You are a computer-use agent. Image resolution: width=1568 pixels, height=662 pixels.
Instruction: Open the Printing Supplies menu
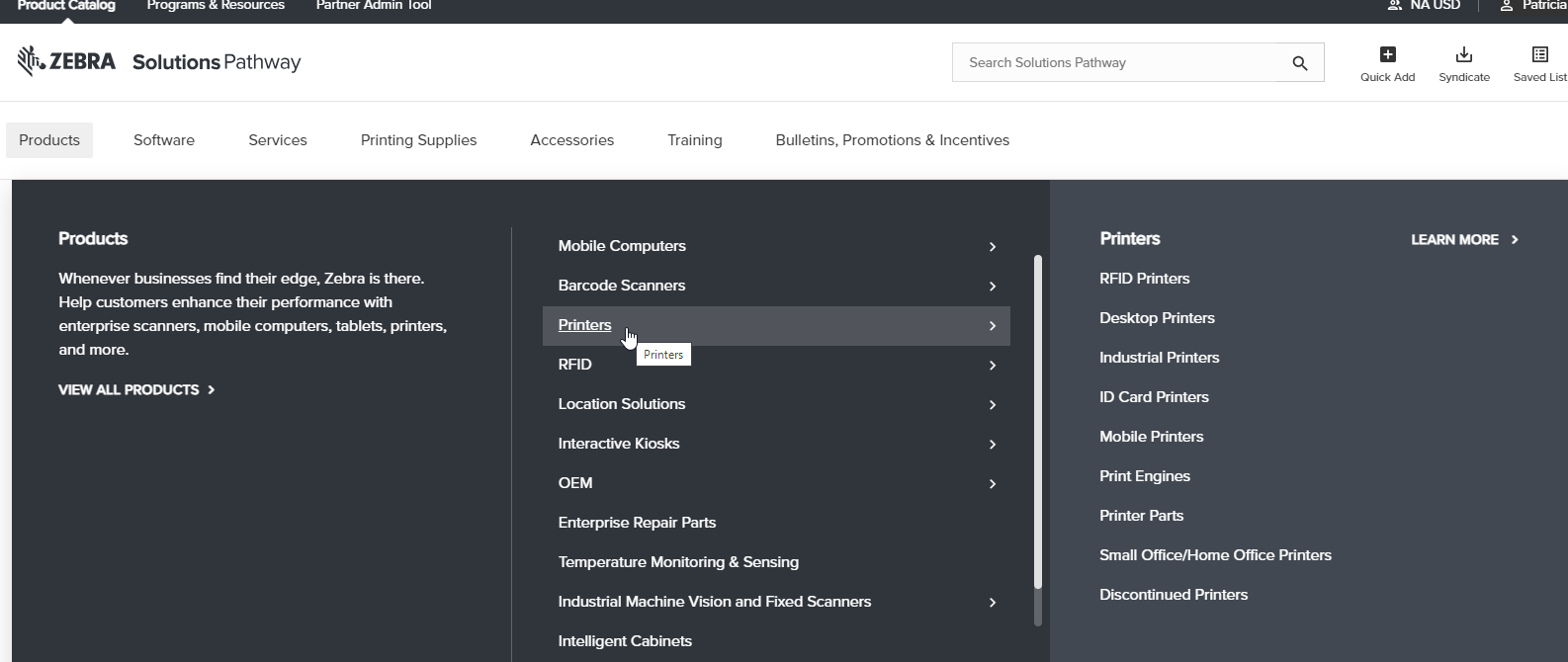click(x=418, y=140)
